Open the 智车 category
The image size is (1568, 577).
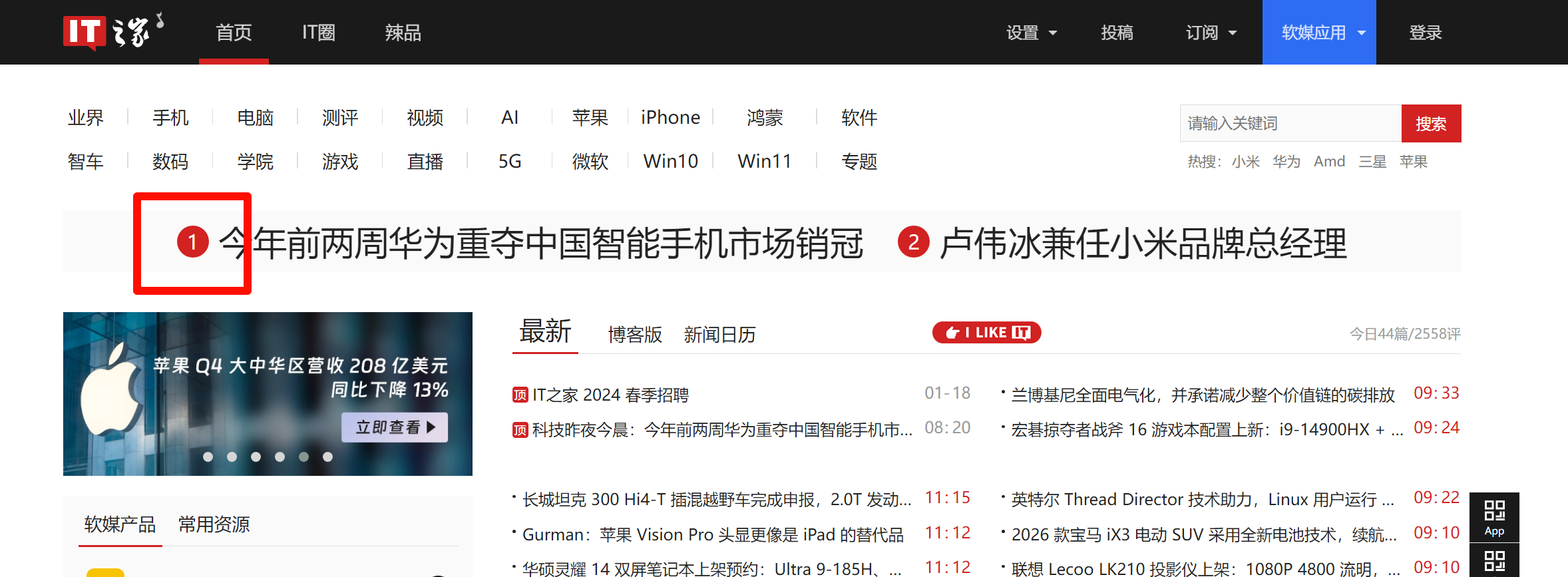86,162
